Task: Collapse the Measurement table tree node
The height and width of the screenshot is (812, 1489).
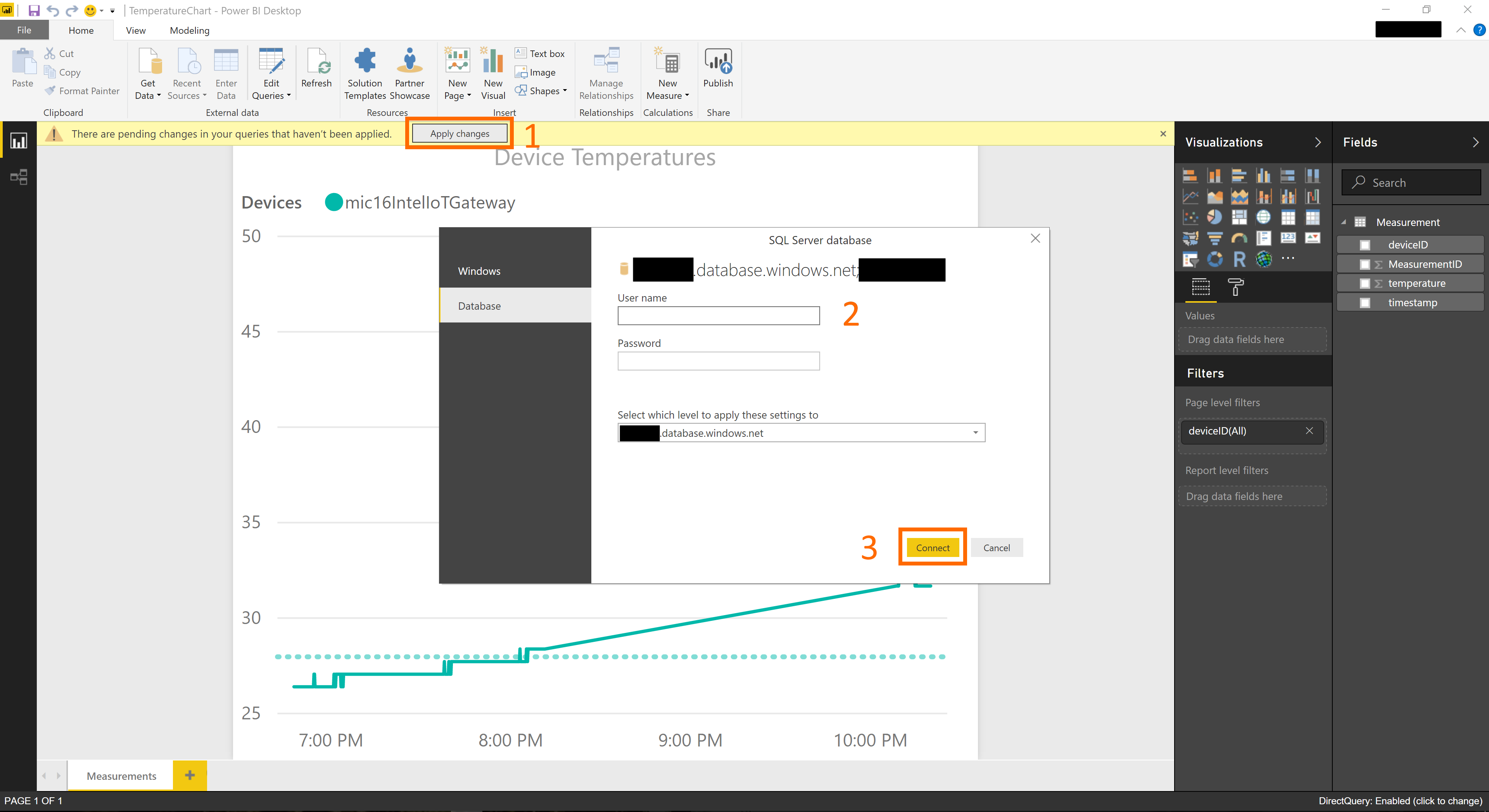Action: pos(1344,222)
